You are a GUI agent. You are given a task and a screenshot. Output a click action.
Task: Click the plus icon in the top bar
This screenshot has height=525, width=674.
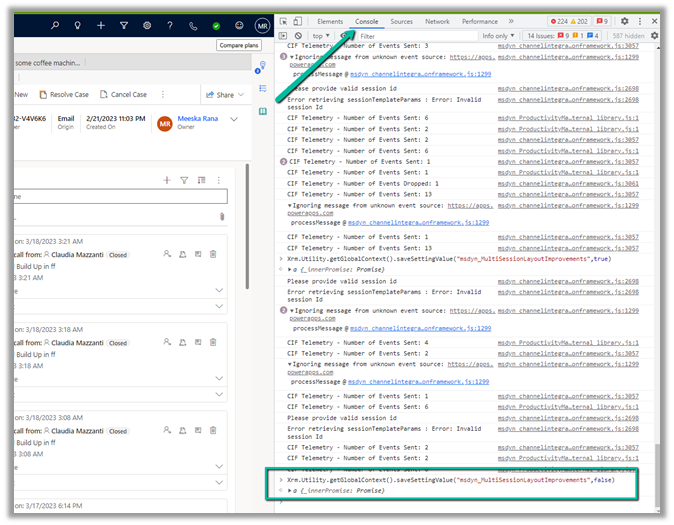click(100, 25)
